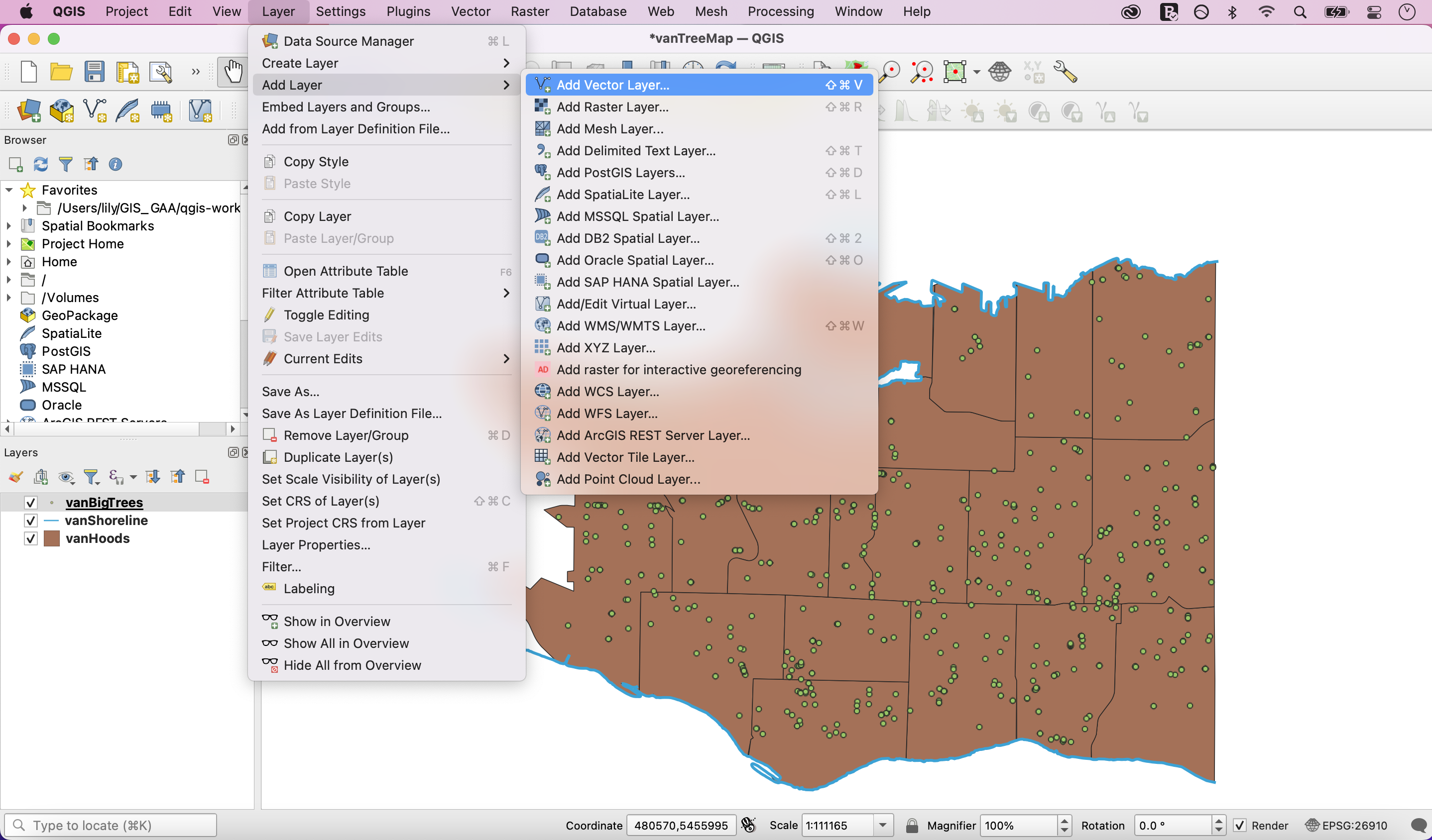Click Enable Properties info icon in Browser
The width and height of the screenshot is (1432, 840).
tap(116, 165)
